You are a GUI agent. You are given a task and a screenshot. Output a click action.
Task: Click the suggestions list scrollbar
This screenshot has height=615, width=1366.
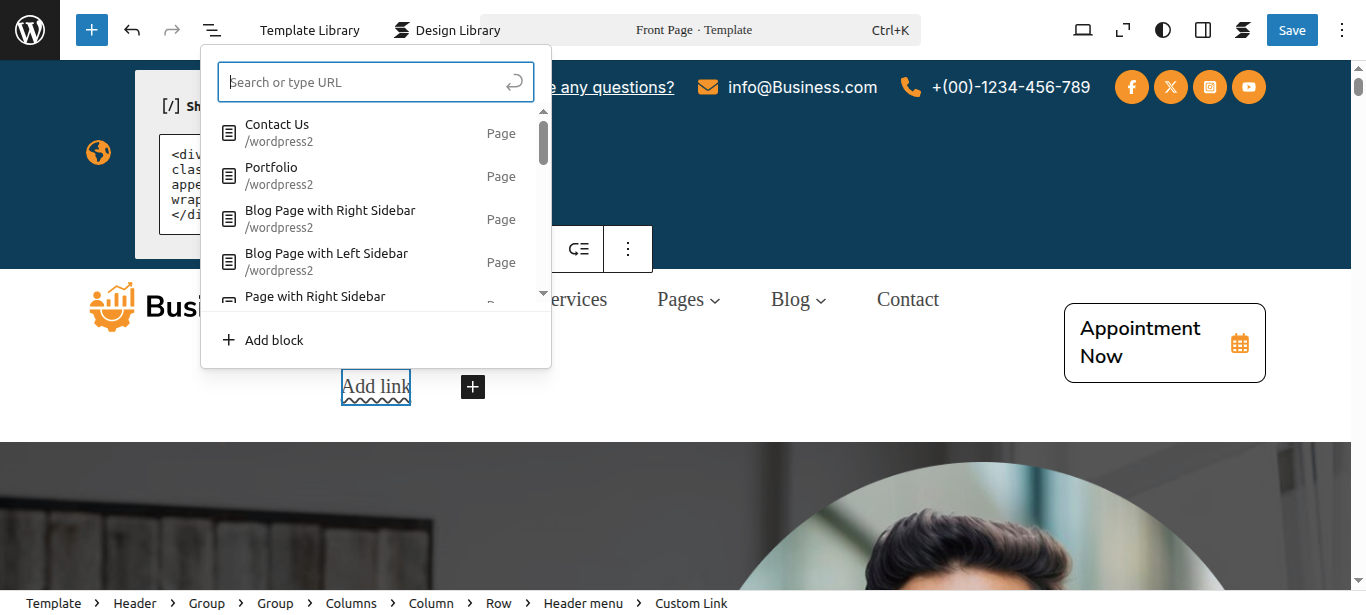pos(543,143)
